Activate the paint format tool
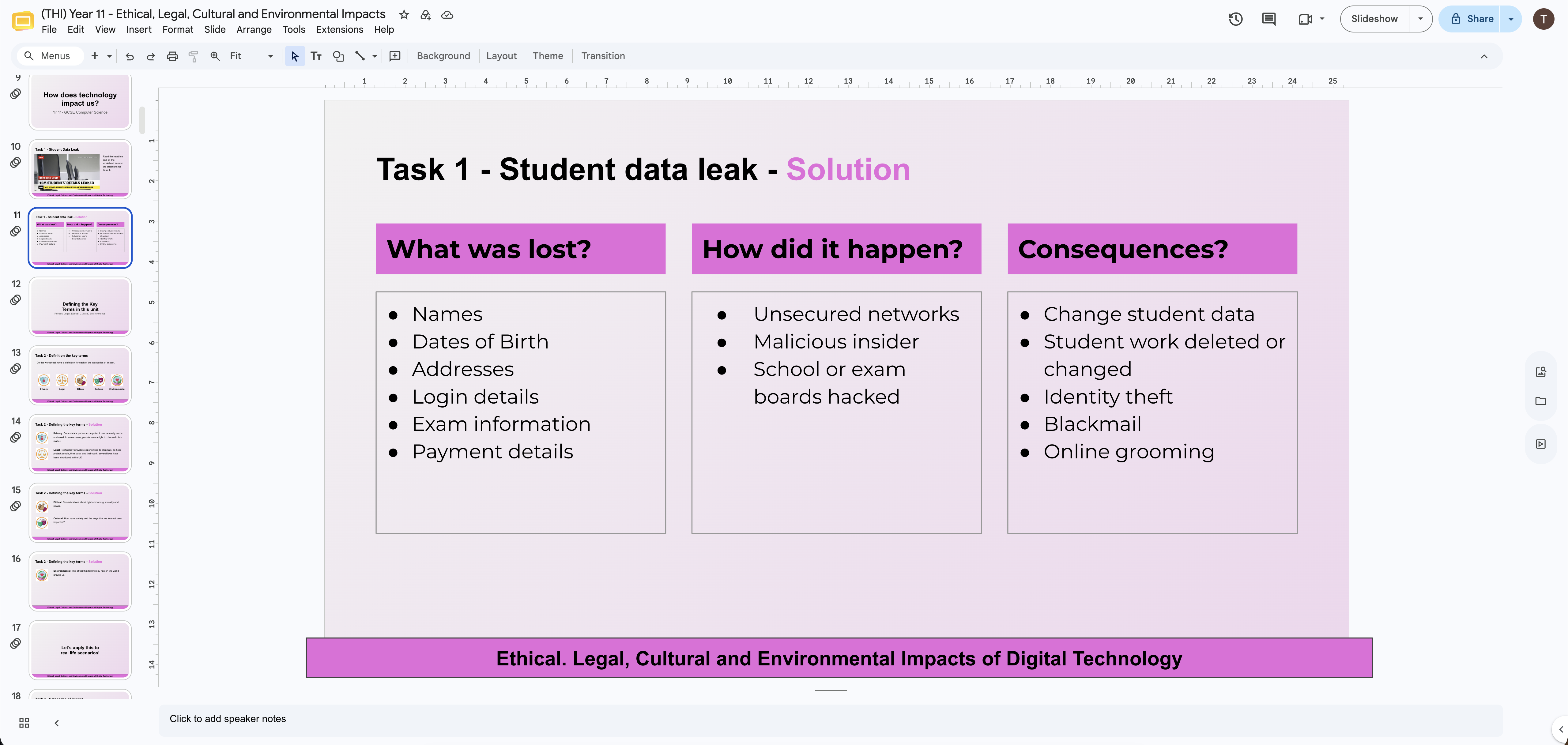The image size is (1568, 745). click(x=194, y=56)
